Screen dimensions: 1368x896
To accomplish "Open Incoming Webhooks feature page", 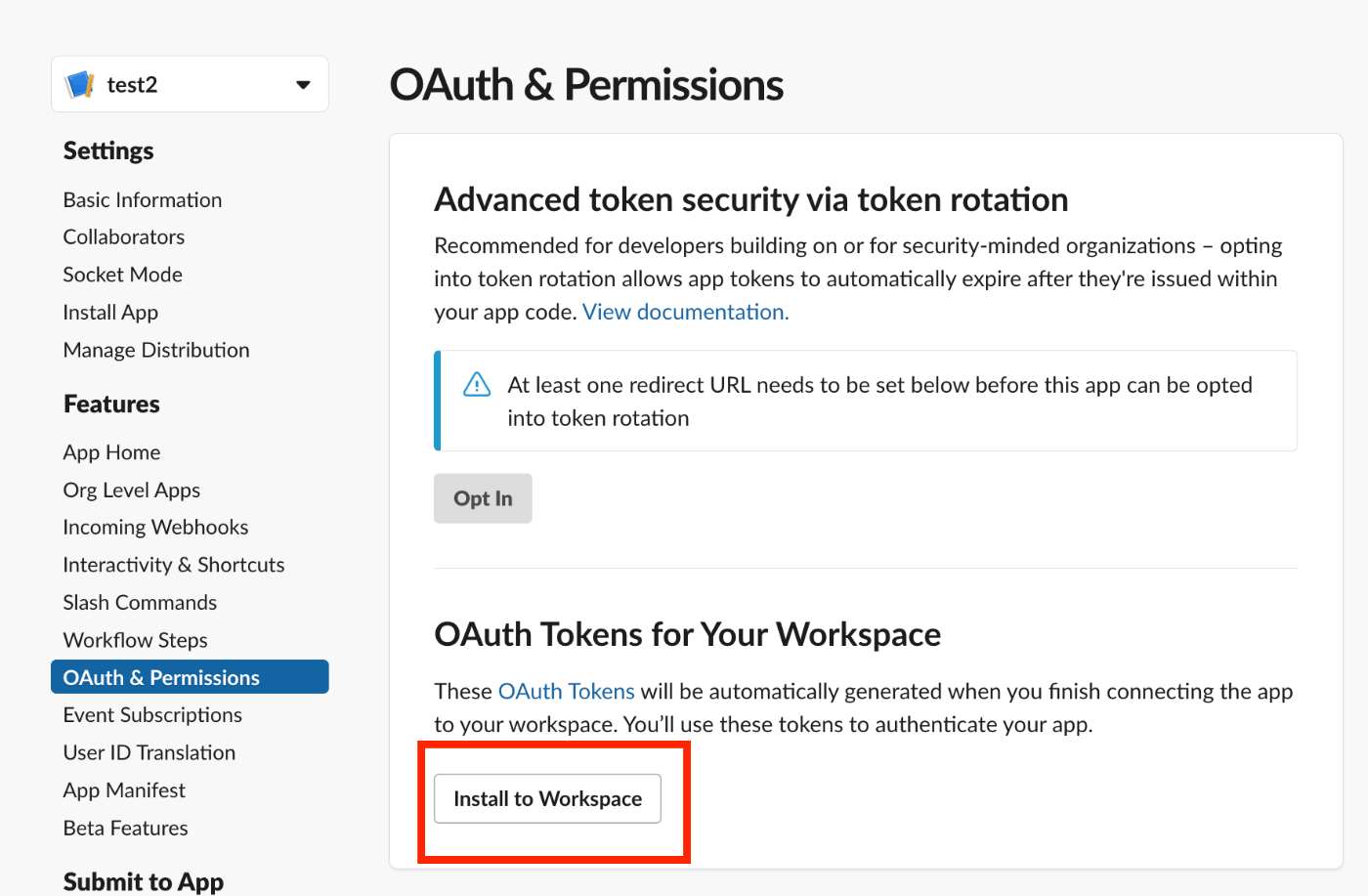I will coord(155,528).
